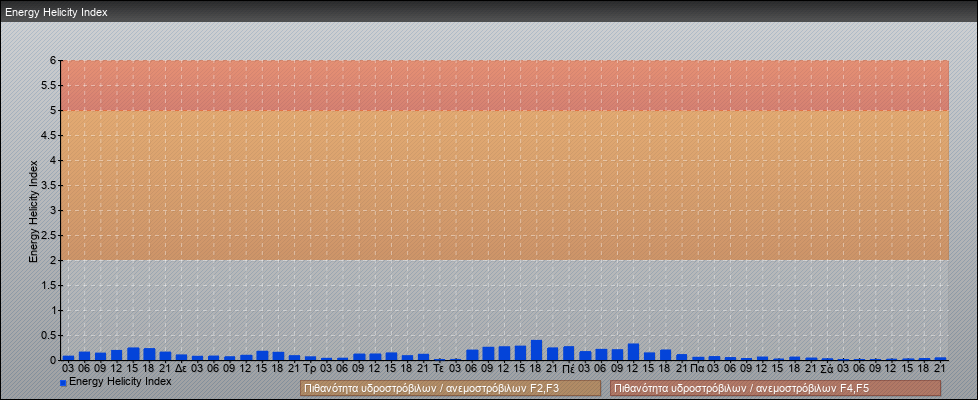978x400 pixels.
Task: Click the y-axis value 6
Action: coord(54,61)
